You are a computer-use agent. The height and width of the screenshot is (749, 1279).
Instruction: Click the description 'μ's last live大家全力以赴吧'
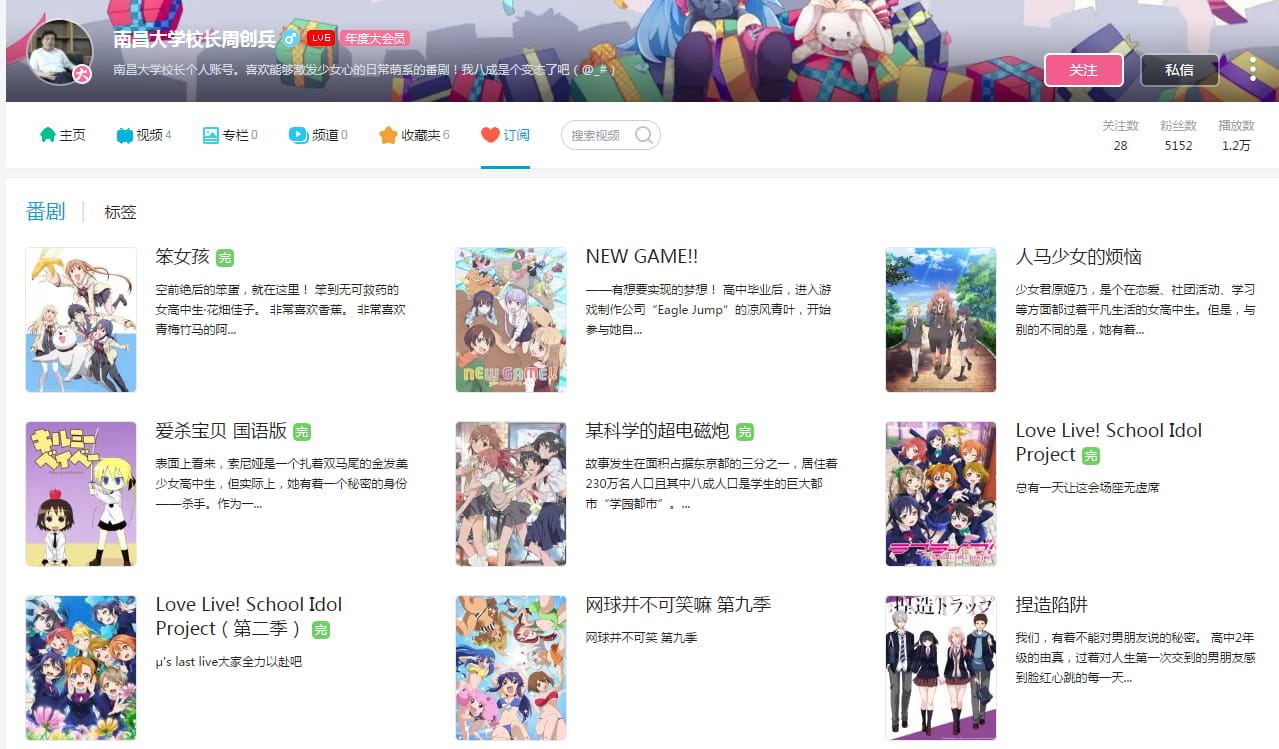coord(229,662)
